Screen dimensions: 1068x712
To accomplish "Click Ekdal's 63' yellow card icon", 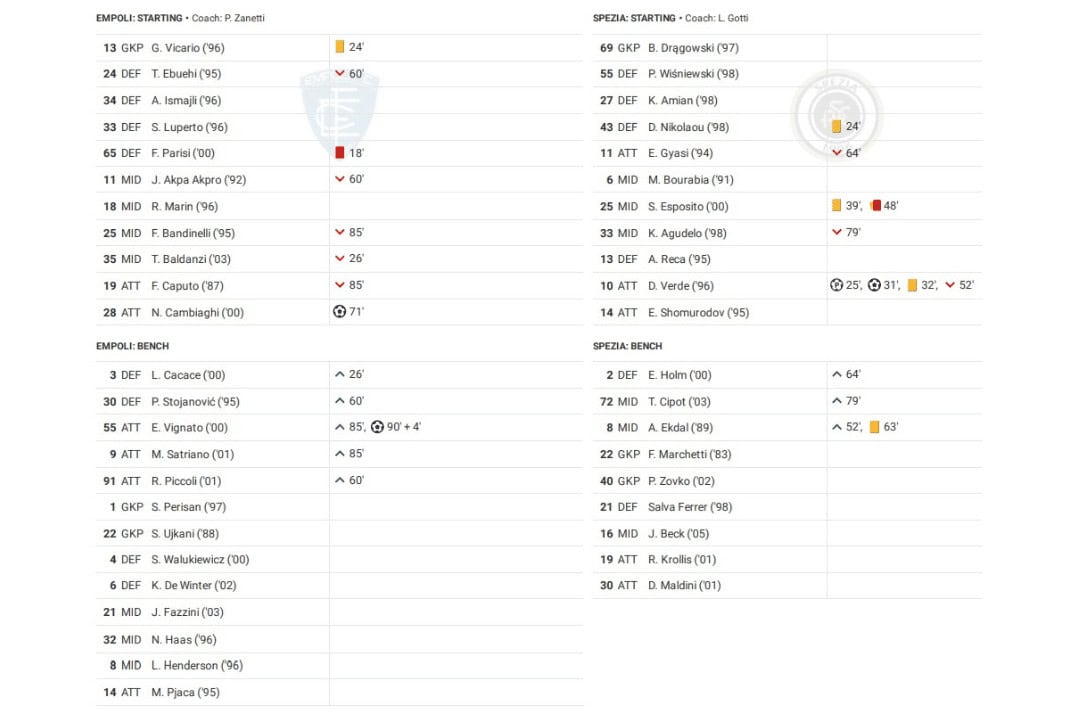I will (874, 427).
